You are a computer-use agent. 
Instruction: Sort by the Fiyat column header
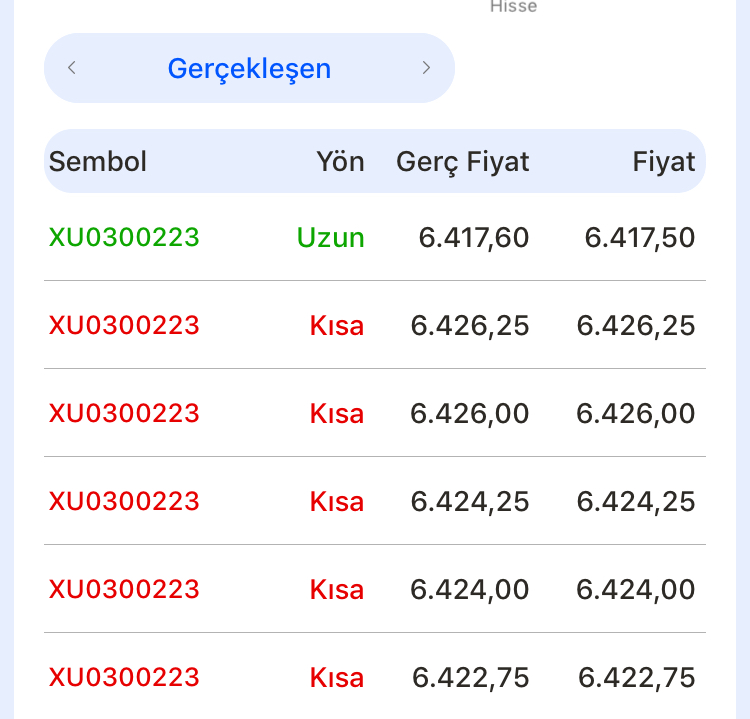pos(663,162)
